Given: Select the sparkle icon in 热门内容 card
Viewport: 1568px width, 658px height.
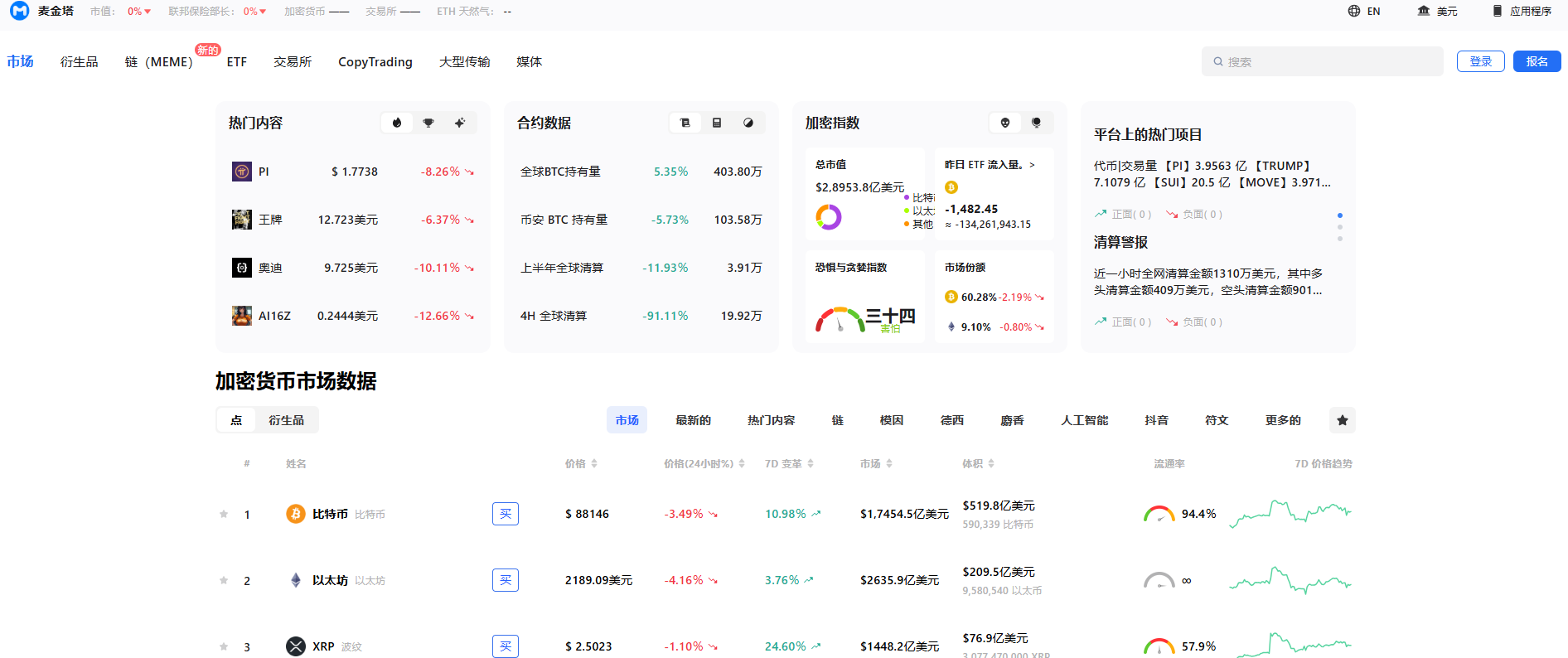Looking at the screenshot, I should [x=460, y=123].
